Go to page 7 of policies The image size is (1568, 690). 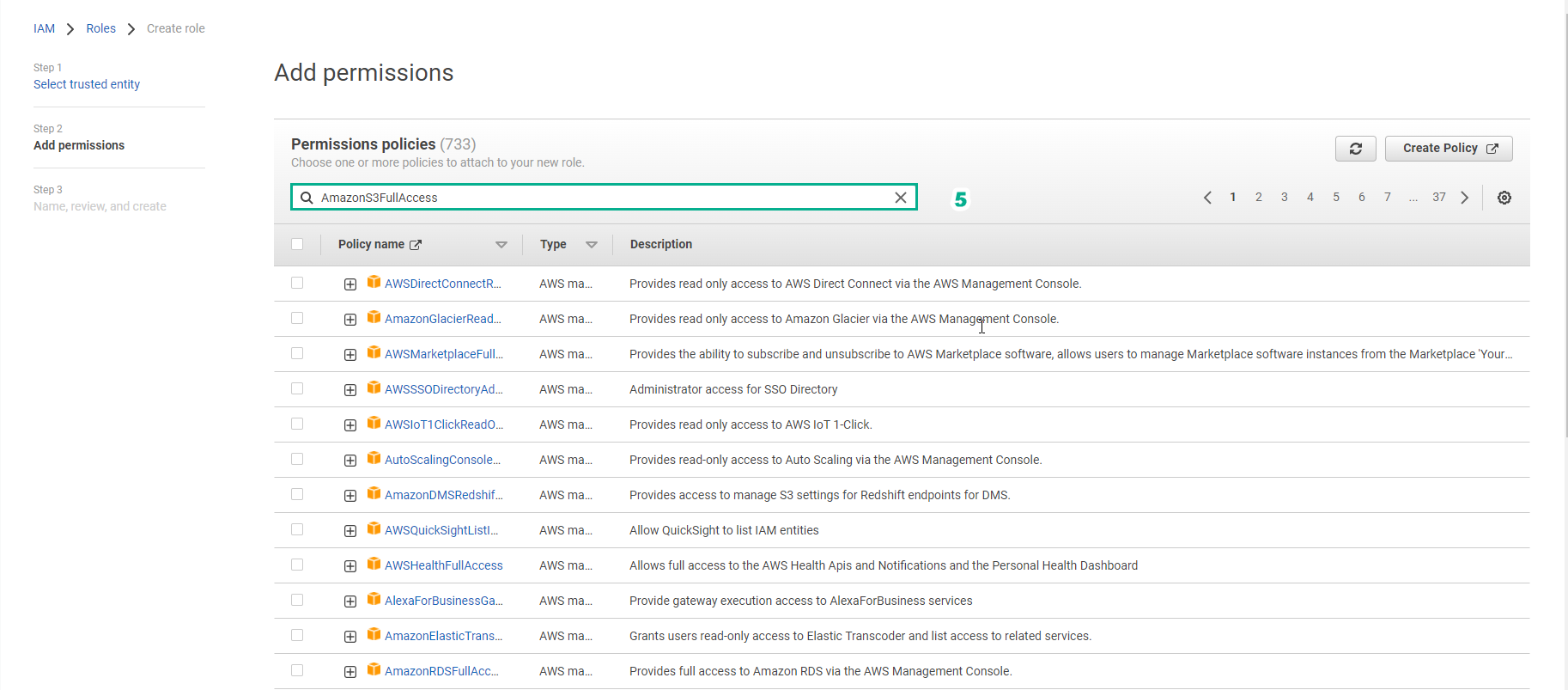click(x=1388, y=197)
